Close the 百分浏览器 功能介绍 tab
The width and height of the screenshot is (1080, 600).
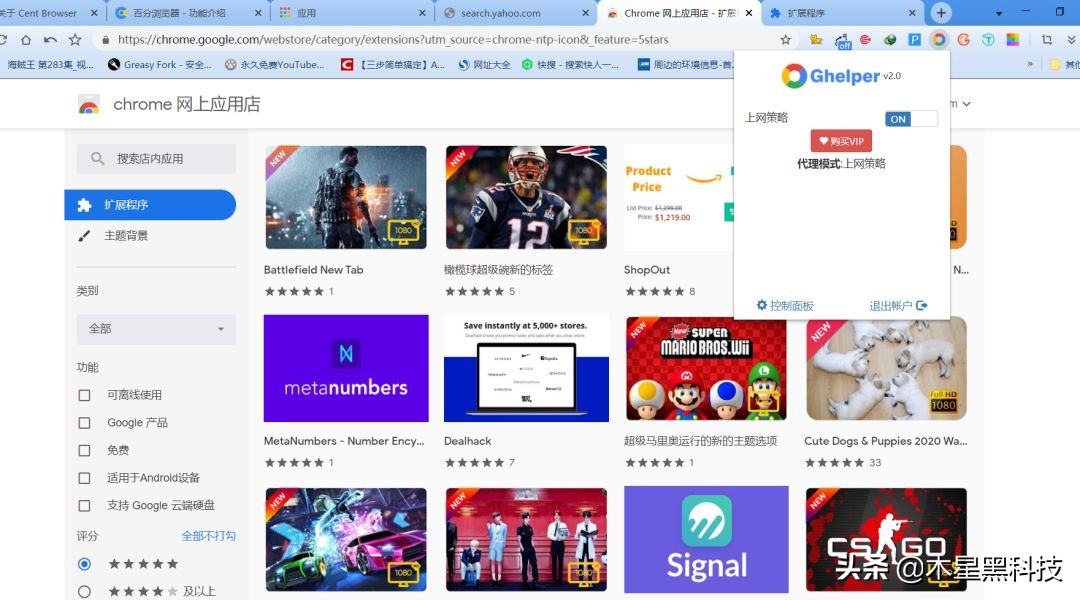[258, 13]
